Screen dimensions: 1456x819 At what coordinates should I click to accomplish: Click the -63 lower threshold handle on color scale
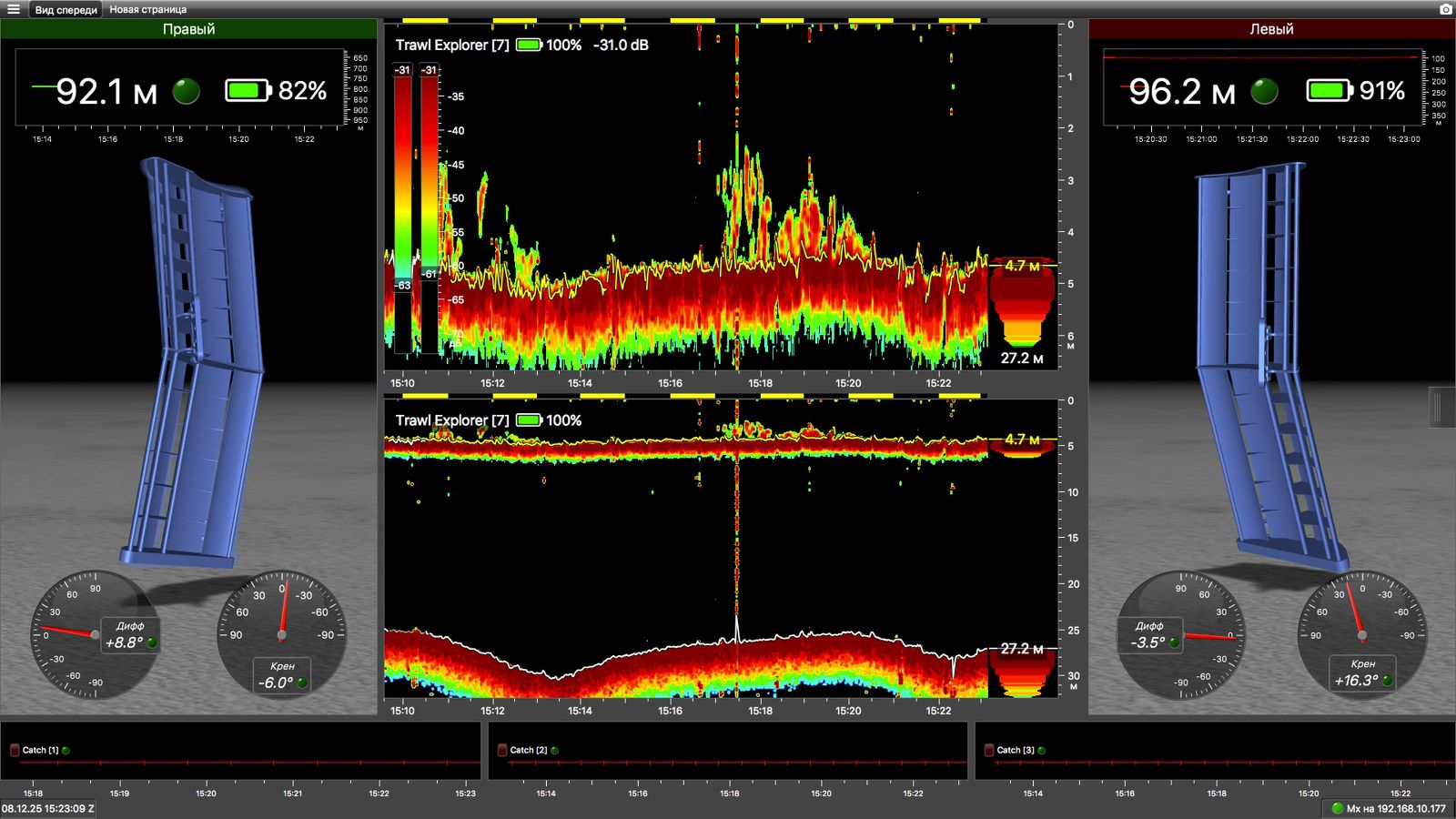click(402, 285)
